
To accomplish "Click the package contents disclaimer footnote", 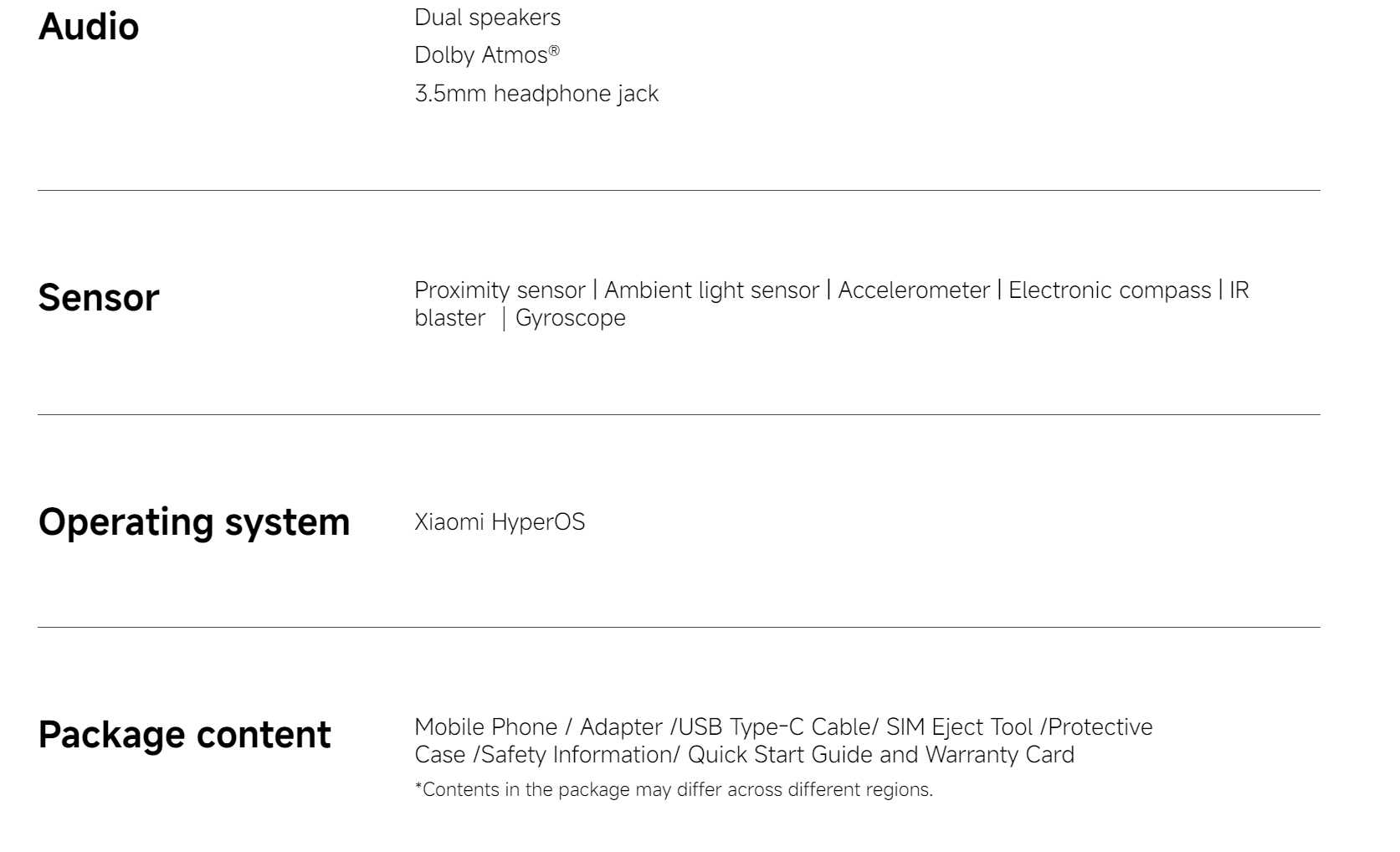I will [x=674, y=790].
